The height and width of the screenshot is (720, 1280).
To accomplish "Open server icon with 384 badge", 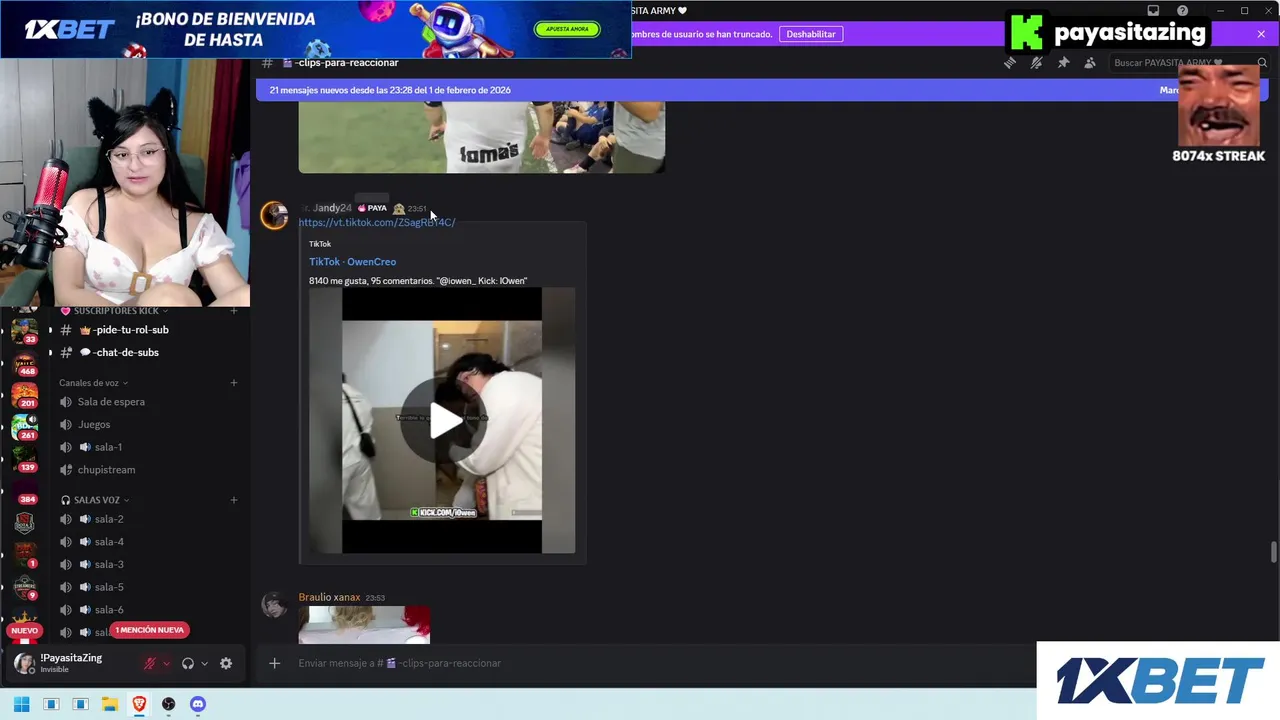I will (24, 492).
